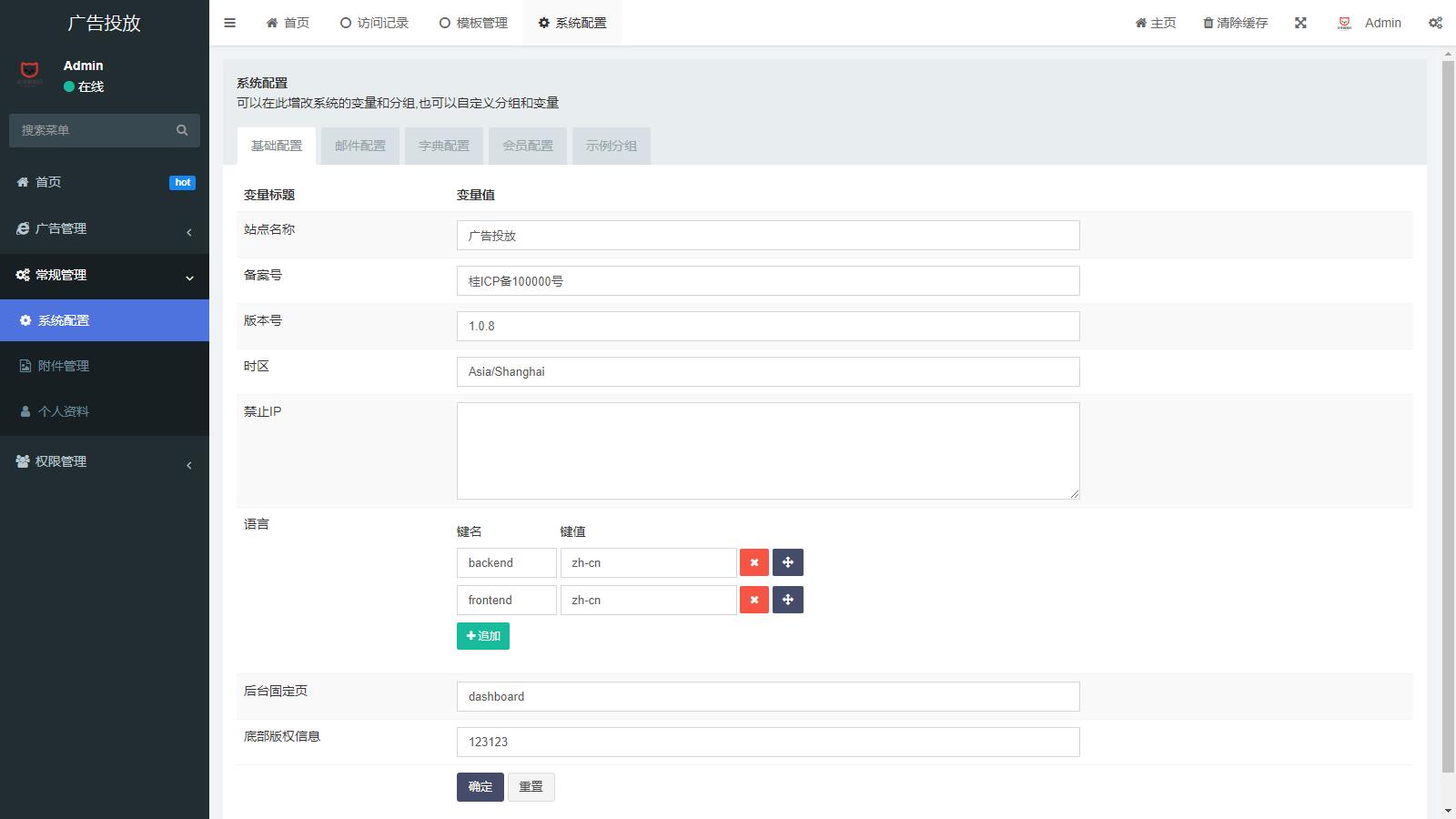Click the 禁止IP text area
The image size is (1456, 819).
click(767, 450)
